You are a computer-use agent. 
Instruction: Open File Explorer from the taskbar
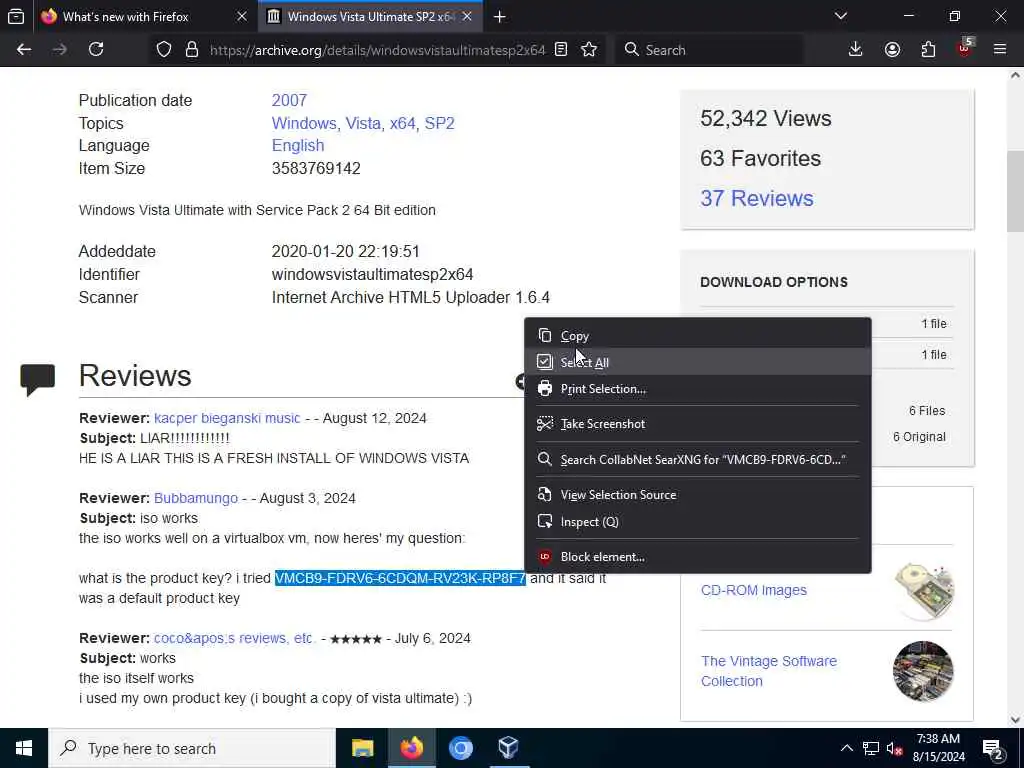pos(362,748)
